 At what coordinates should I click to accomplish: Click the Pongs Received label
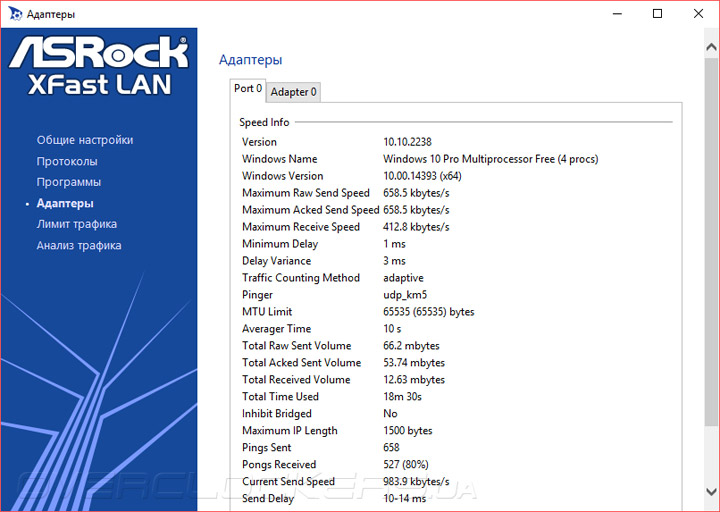(279, 465)
